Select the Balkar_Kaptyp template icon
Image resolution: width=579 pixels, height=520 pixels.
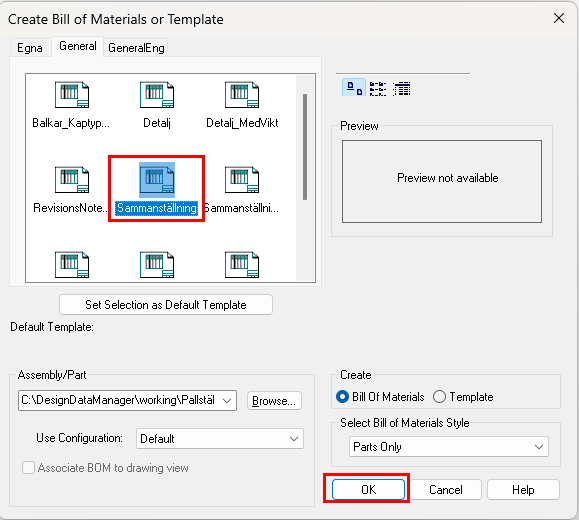coord(72,95)
